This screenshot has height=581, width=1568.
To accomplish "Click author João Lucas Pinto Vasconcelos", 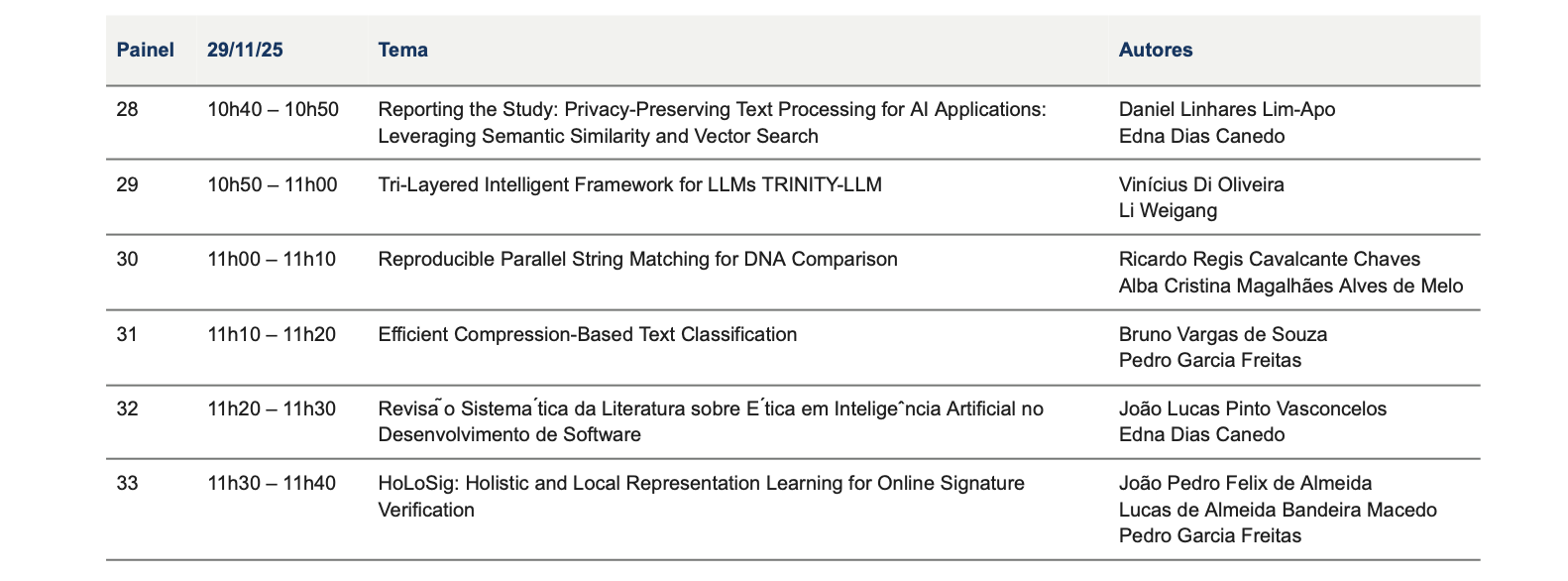I will pos(1252,408).
